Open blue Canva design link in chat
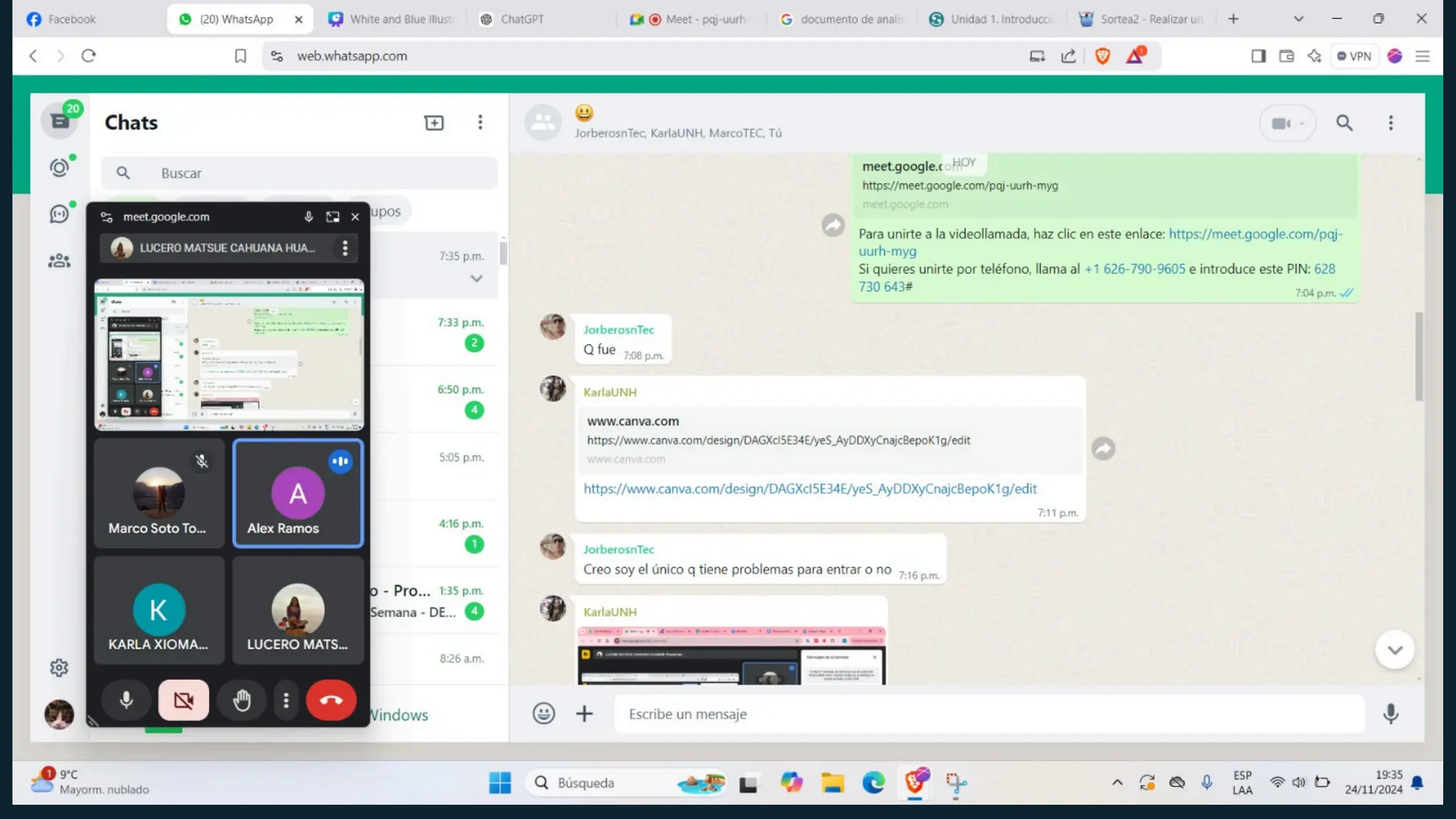Screen dimensions: 1456x819 pyautogui.click(x=810, y=488)
